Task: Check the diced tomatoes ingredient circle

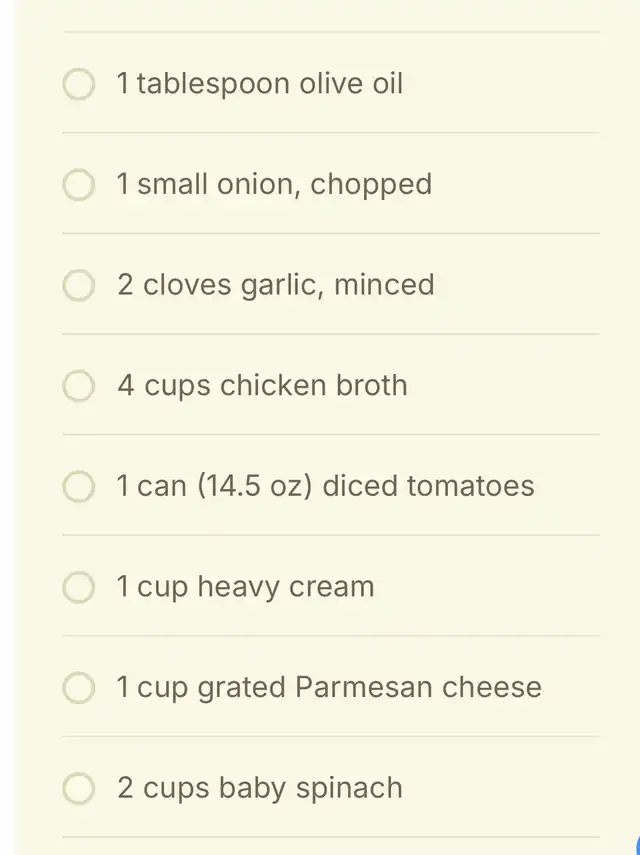Action: coord(79,486)
